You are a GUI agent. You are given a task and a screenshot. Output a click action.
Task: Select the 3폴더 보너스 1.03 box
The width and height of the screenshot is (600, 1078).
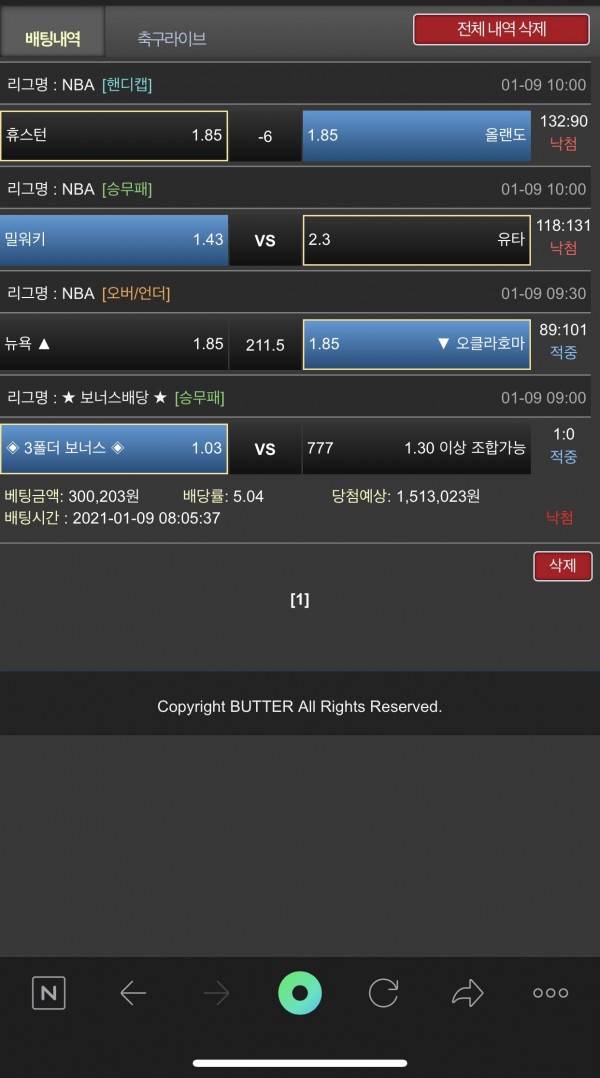point(114,449)
